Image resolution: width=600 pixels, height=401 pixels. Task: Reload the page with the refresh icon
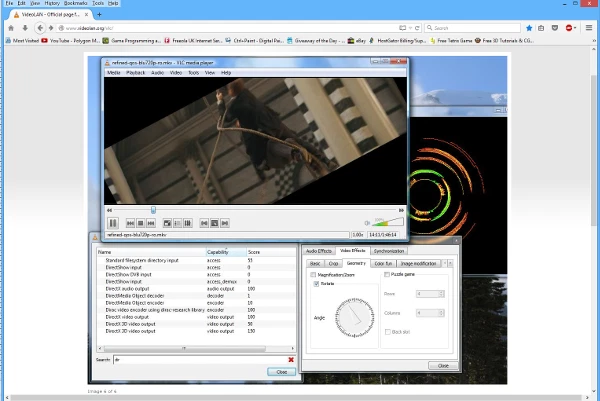pyautogui.click(x=417, y=28)
